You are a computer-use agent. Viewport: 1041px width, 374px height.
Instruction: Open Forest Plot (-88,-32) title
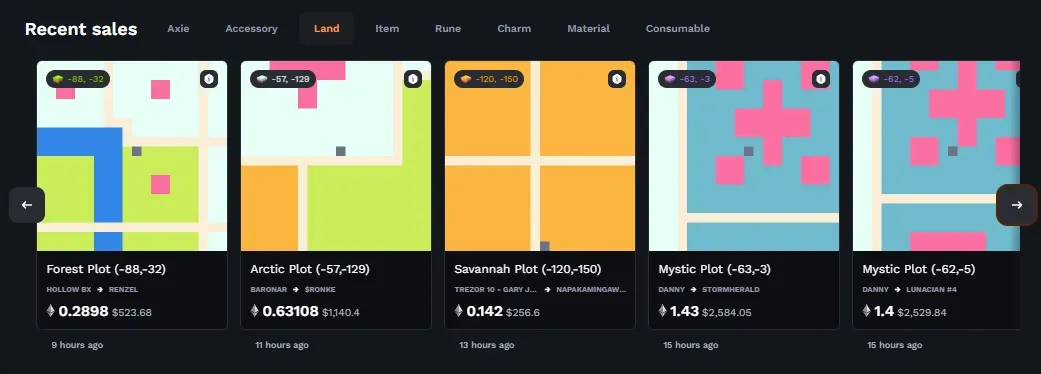tap(106, 270)
